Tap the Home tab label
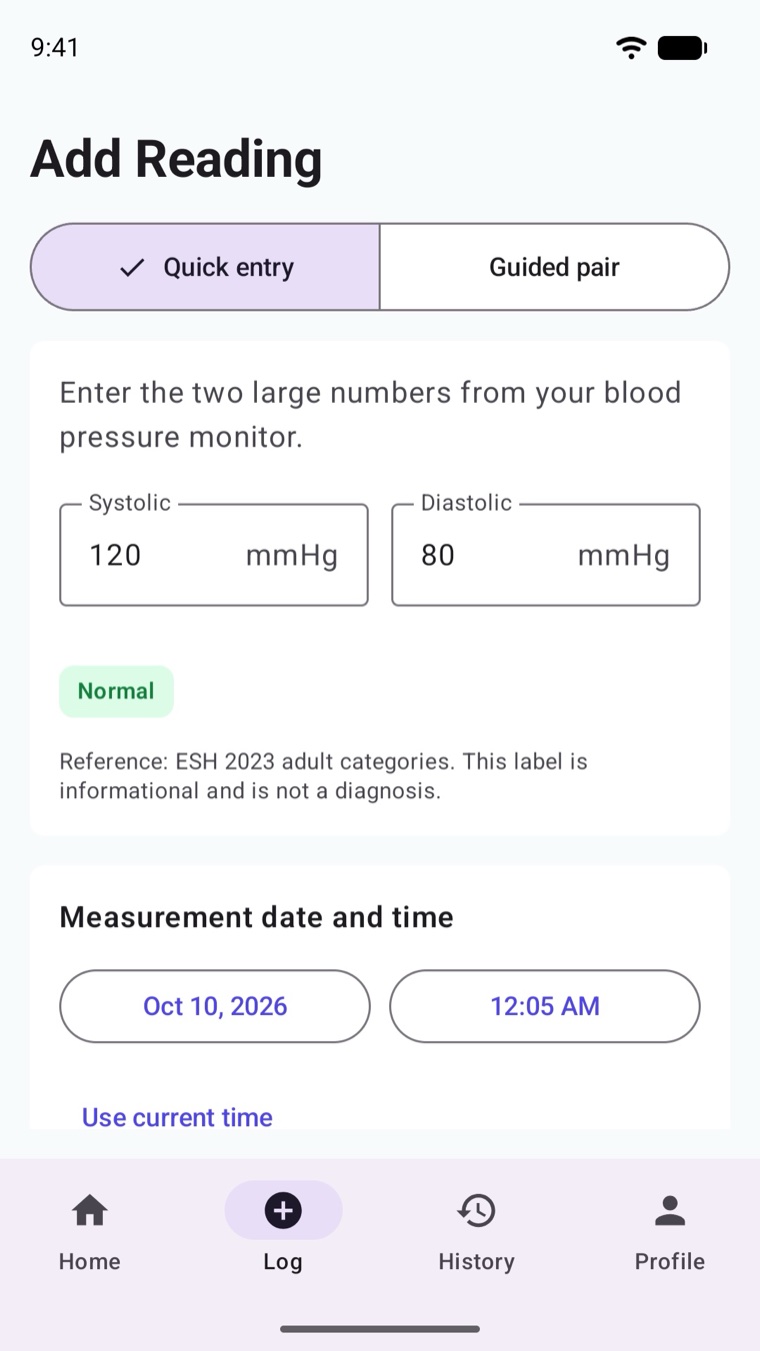Screen dimensions: 760x1351 [90, 1261]
